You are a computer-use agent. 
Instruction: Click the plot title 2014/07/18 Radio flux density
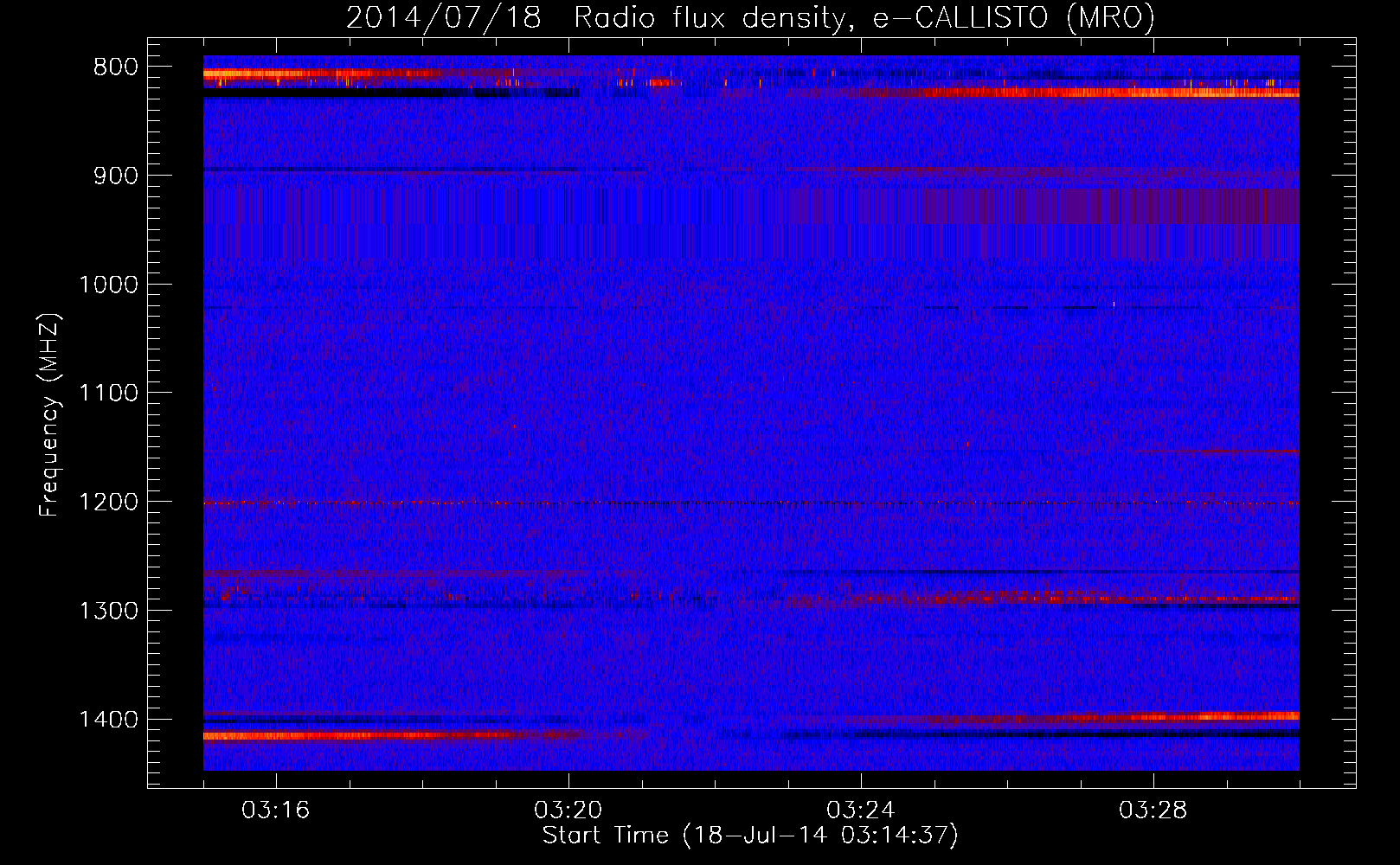pos(750,18)
